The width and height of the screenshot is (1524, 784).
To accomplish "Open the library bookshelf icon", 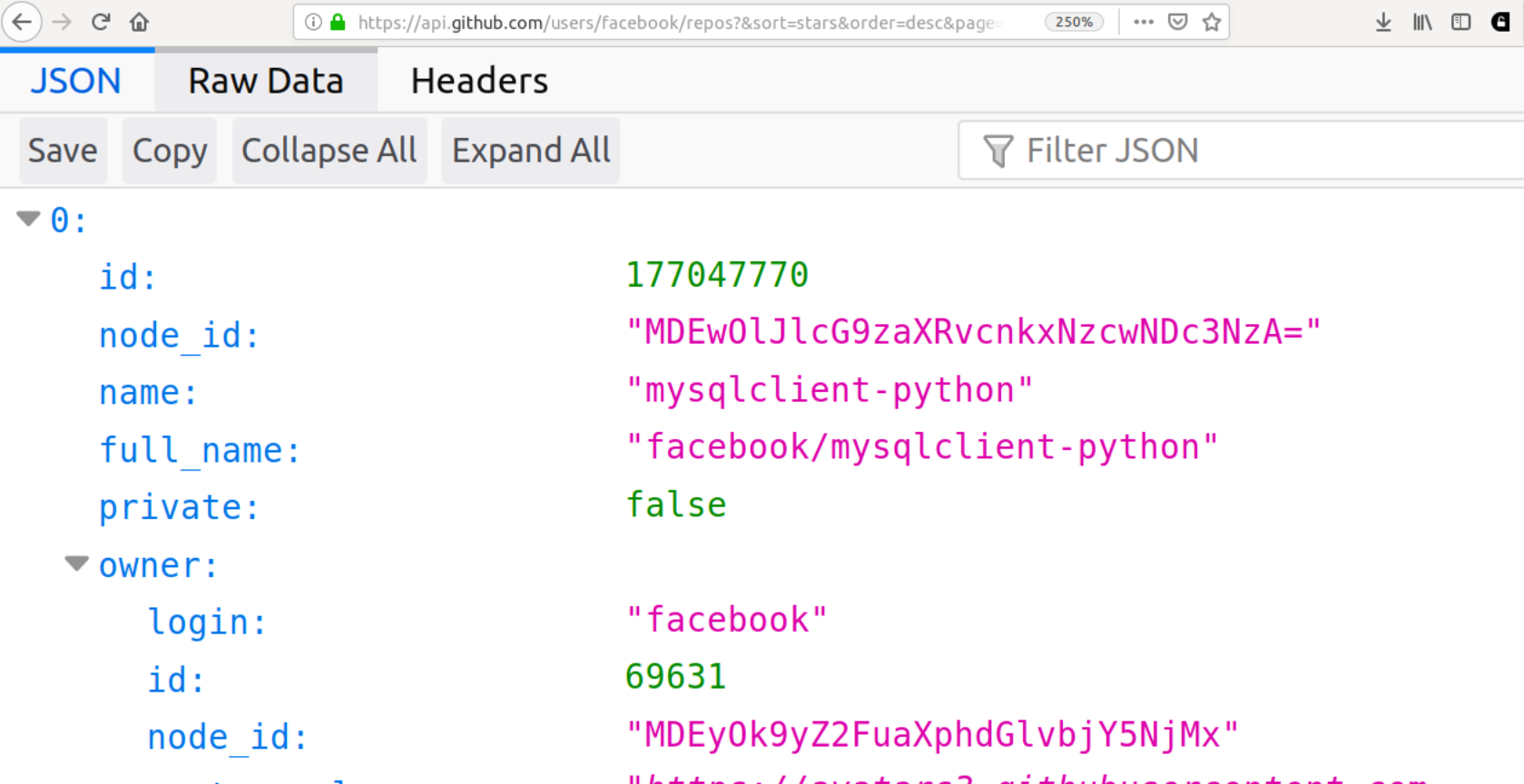I will coord(1422,22).
